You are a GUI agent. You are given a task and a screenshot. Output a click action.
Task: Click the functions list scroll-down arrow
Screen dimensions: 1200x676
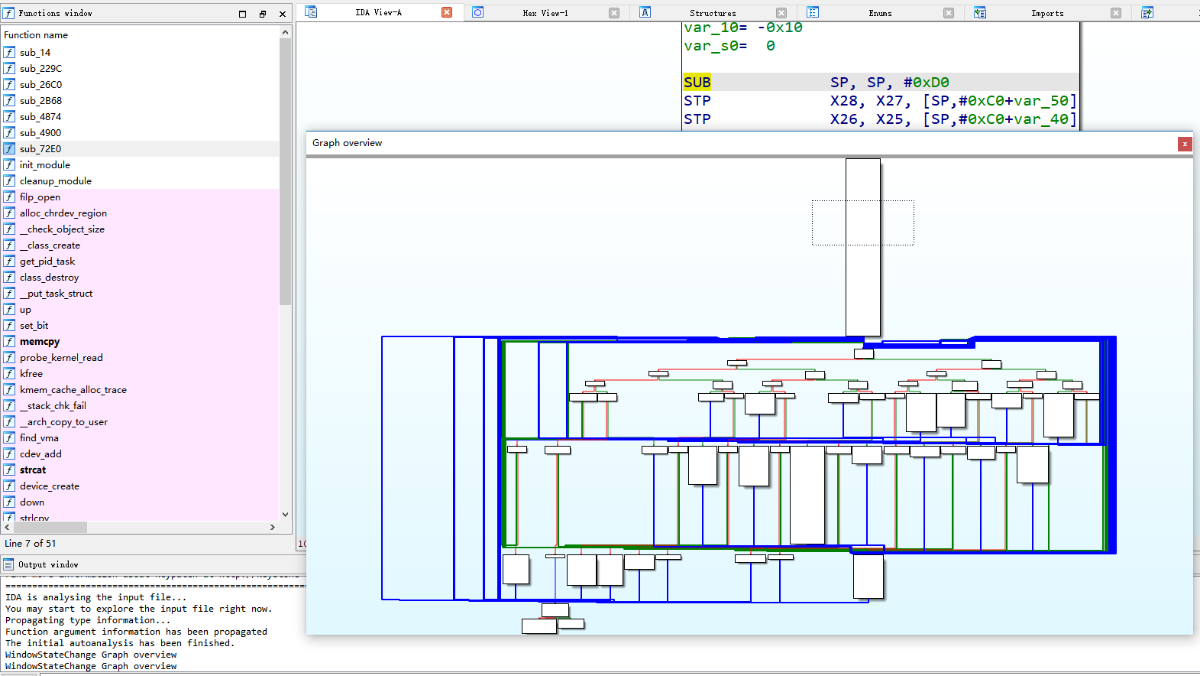(x=286, y=515)
